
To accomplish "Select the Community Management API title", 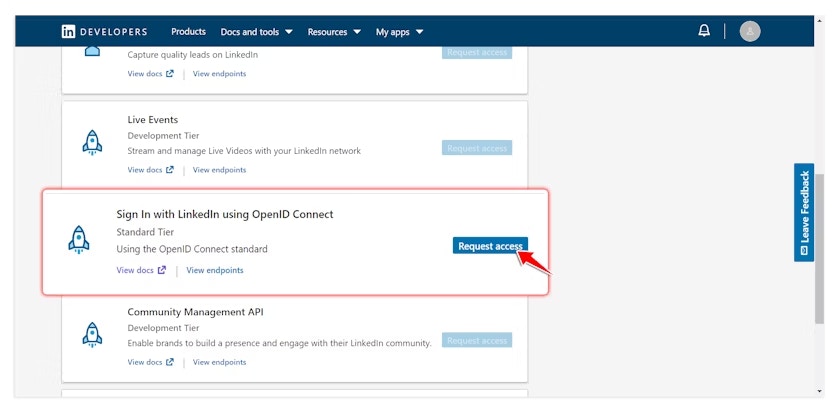I will point(196,312).
